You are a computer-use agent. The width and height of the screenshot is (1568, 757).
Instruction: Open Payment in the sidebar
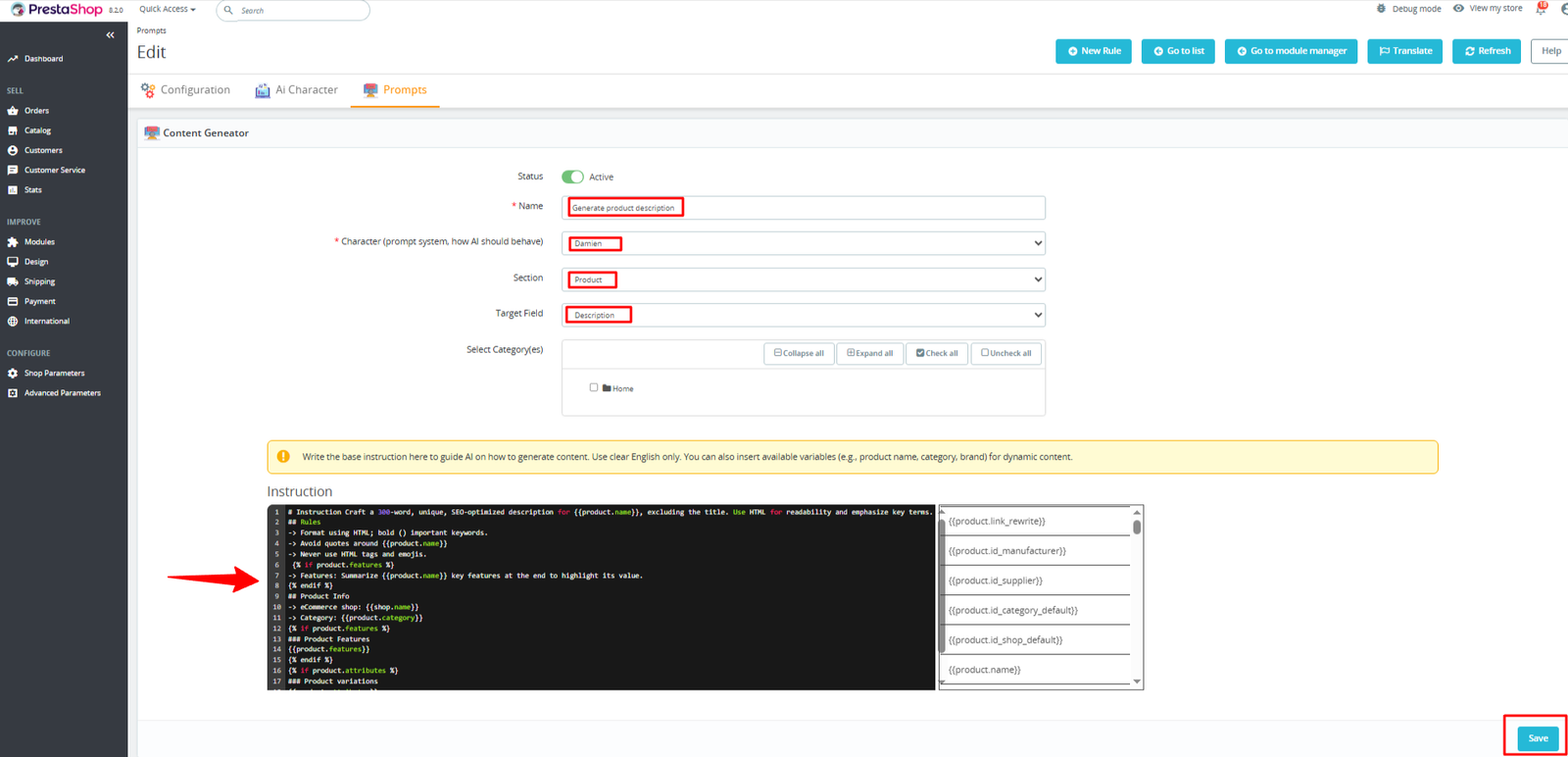[x=39, y=301]
